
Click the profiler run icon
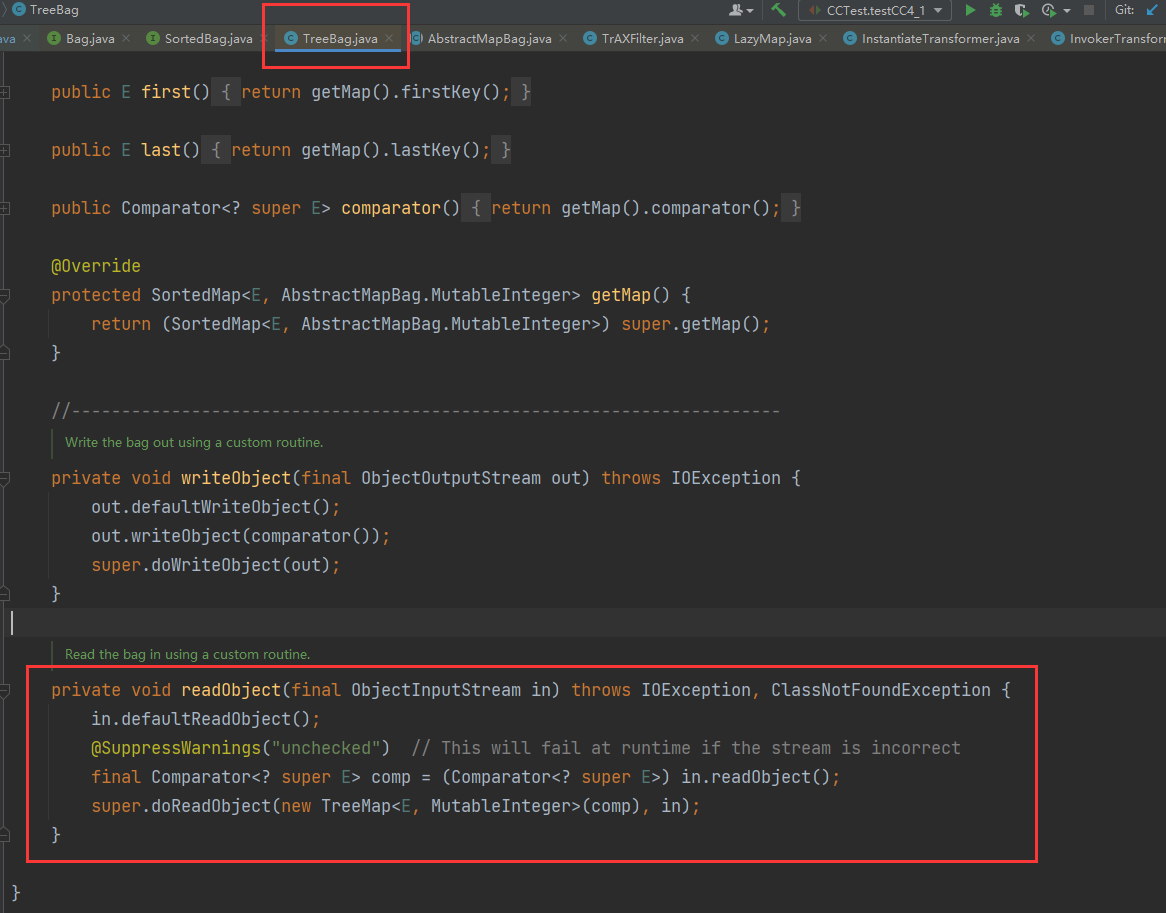pos(1049,10)
